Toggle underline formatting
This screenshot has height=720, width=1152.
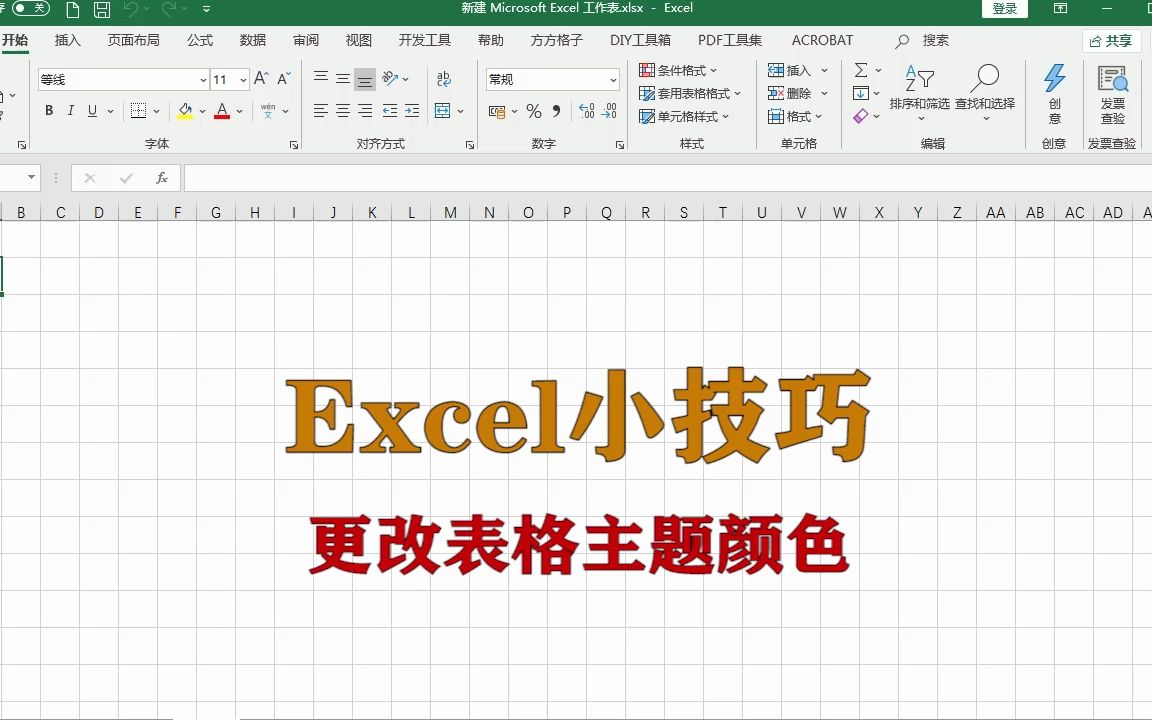[91, 110]
